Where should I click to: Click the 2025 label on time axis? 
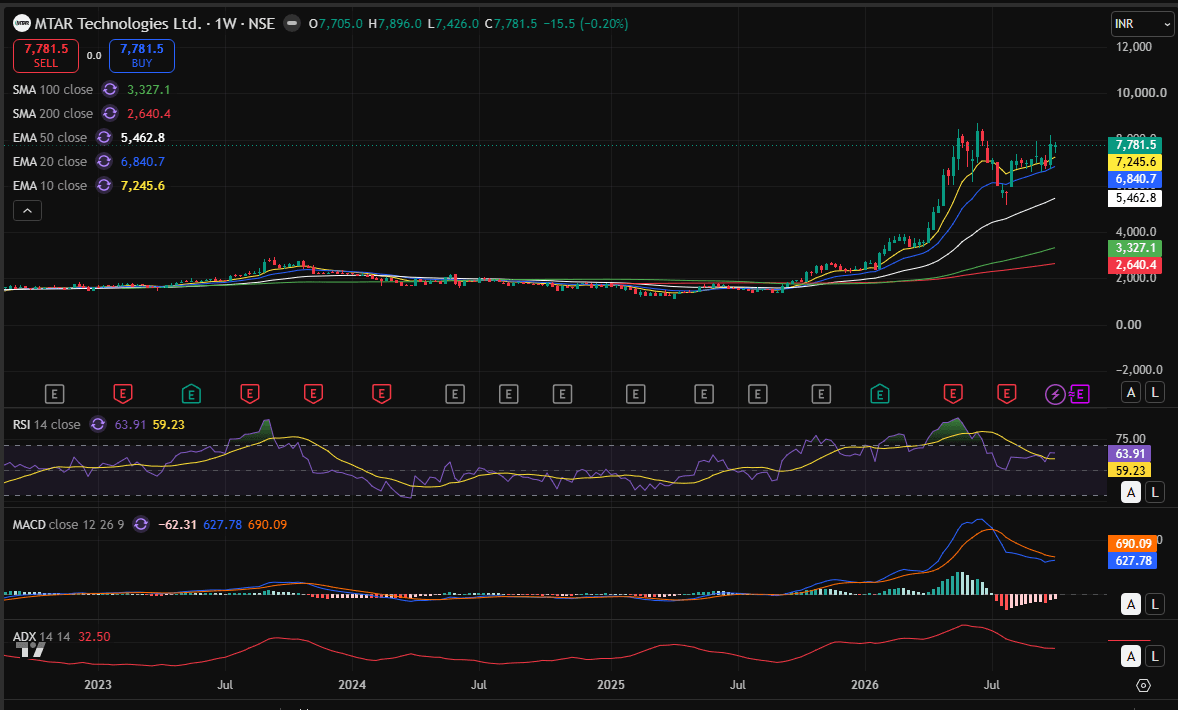(610, 684)
